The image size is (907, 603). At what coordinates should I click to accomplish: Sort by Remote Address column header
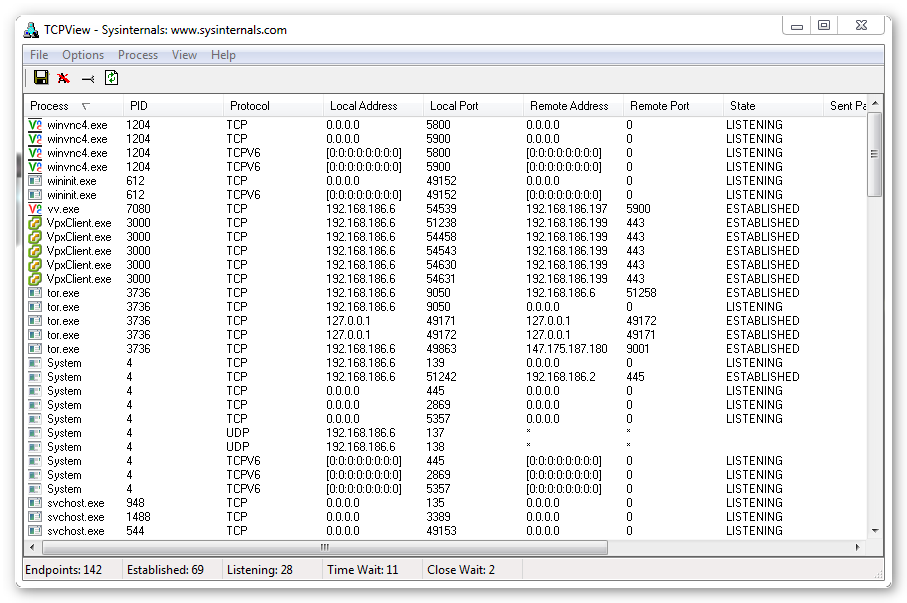coord(573,106)
